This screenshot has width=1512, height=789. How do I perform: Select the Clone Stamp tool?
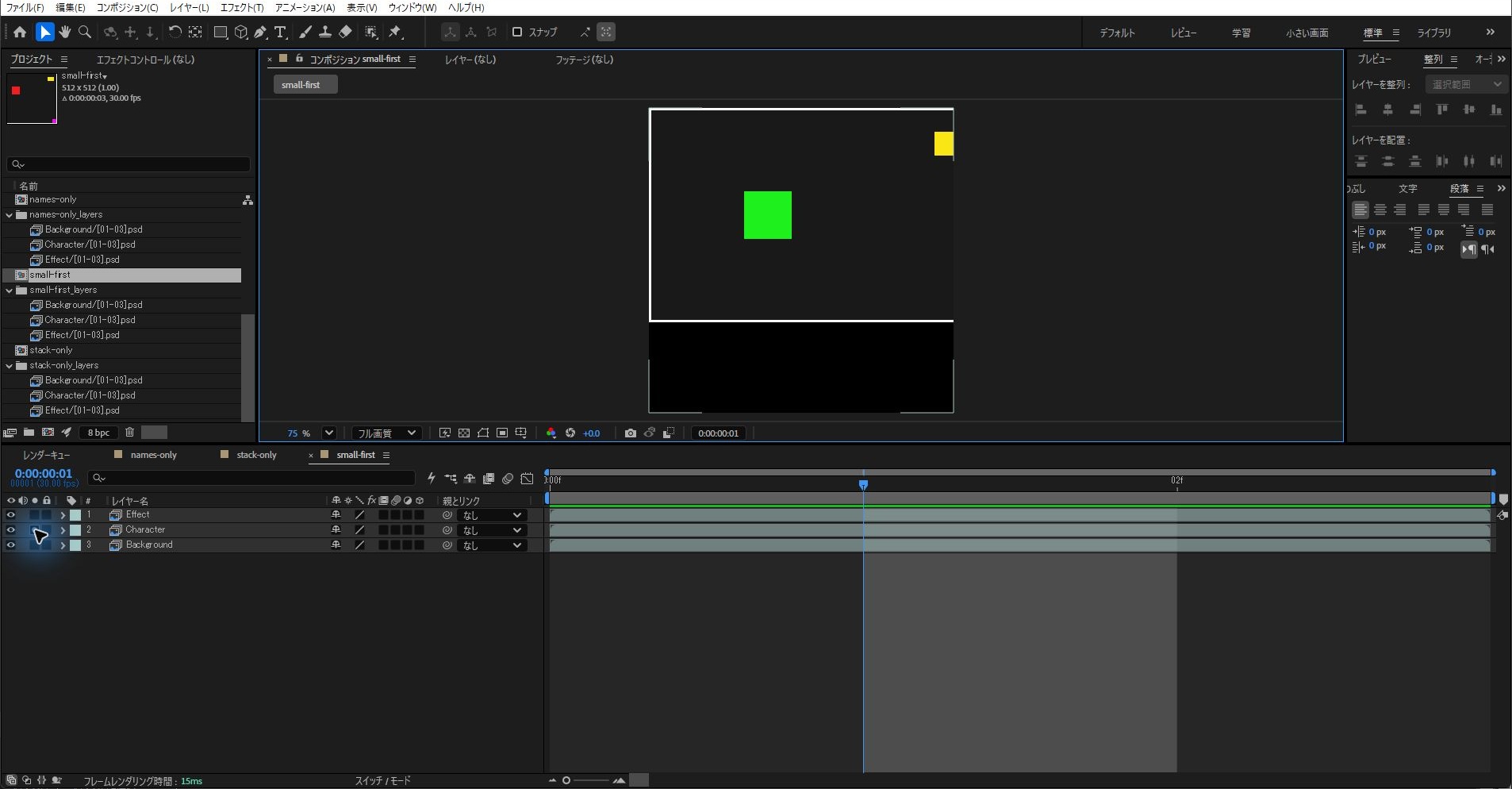324,33
